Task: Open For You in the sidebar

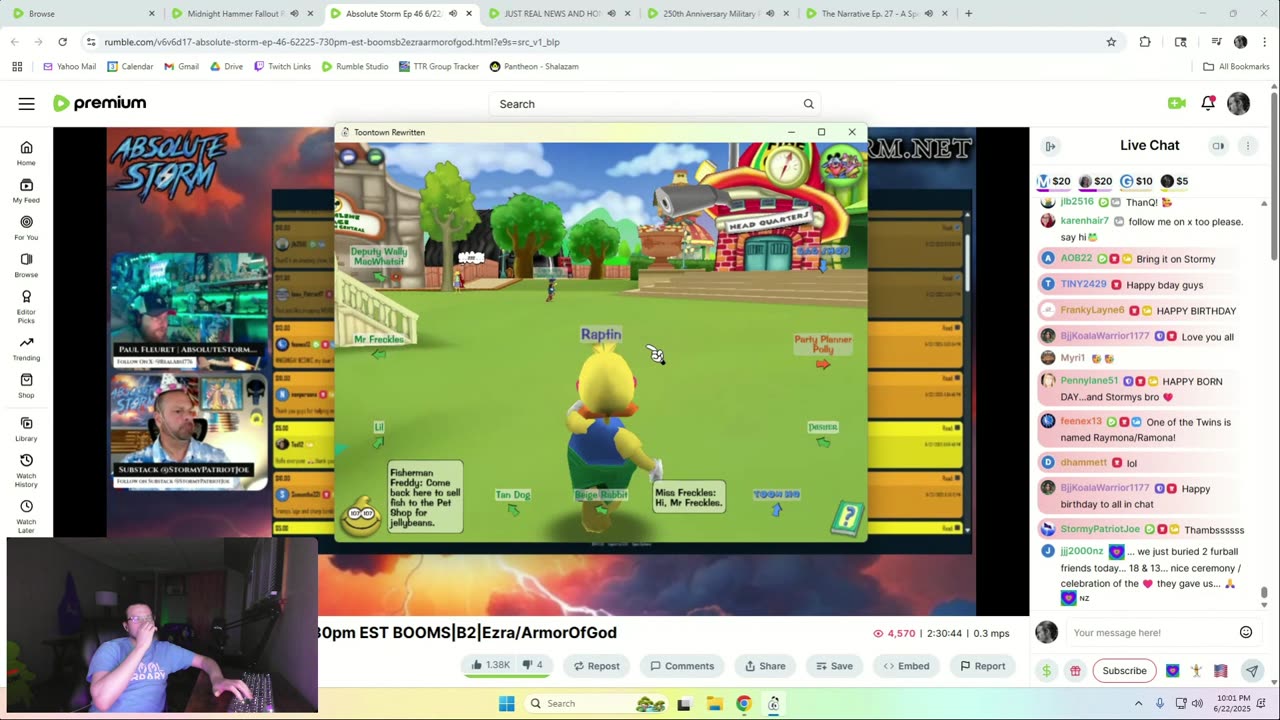Action: 26,228
